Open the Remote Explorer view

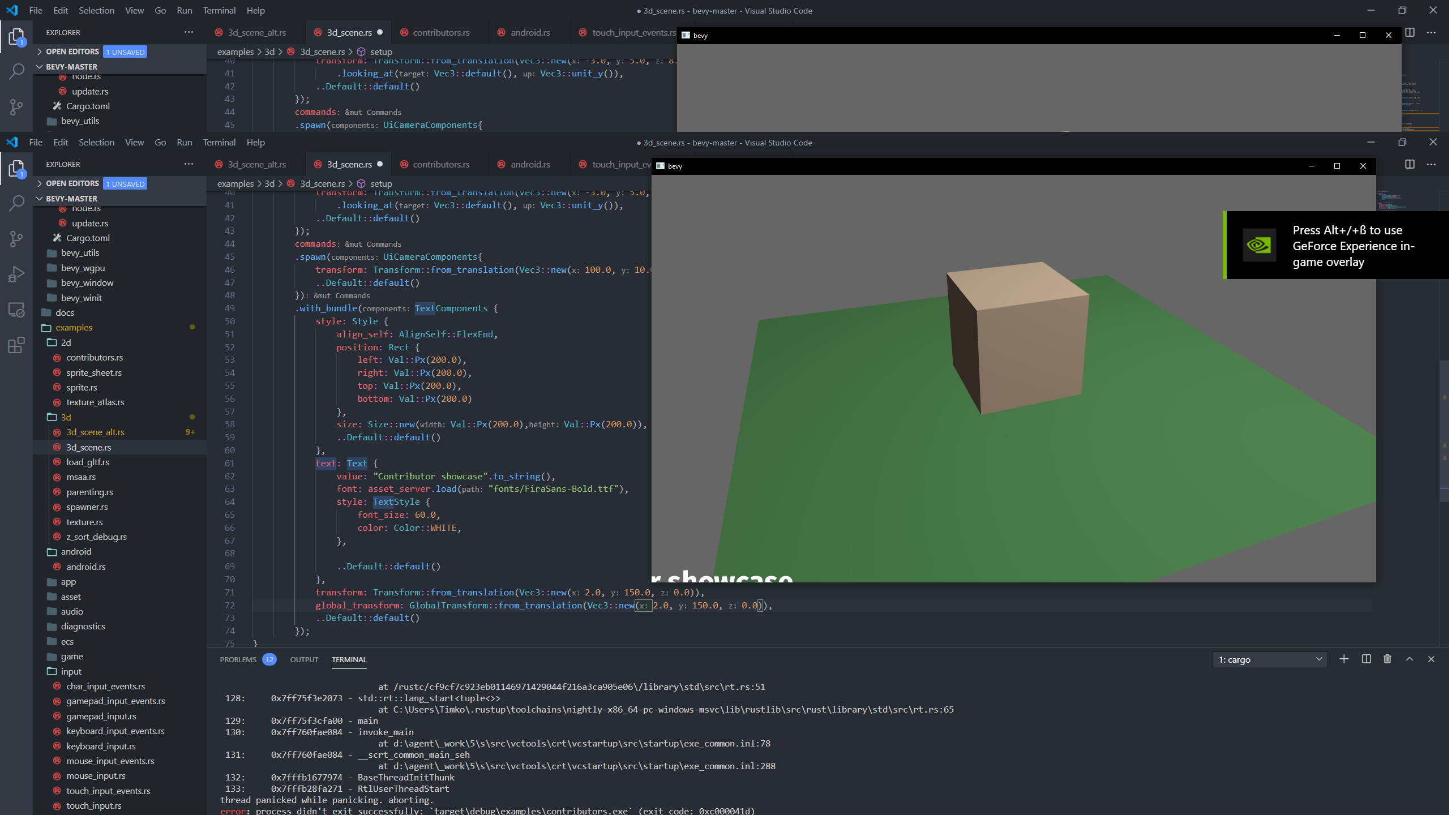tap(16, 310)
